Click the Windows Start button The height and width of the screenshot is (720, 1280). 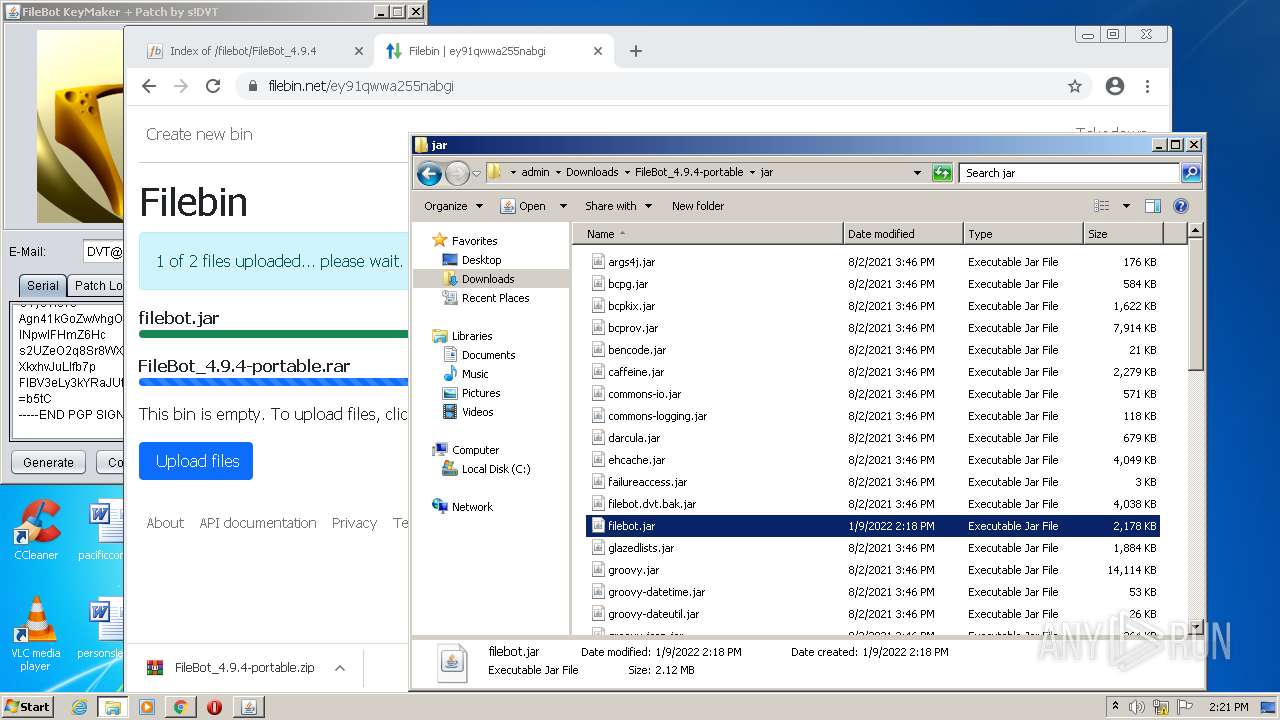(28, 707)
